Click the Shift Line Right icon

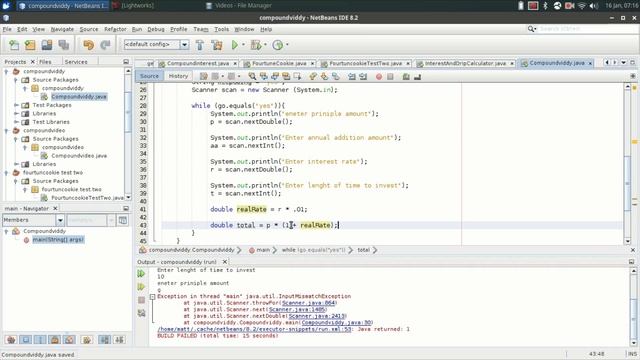363,76
